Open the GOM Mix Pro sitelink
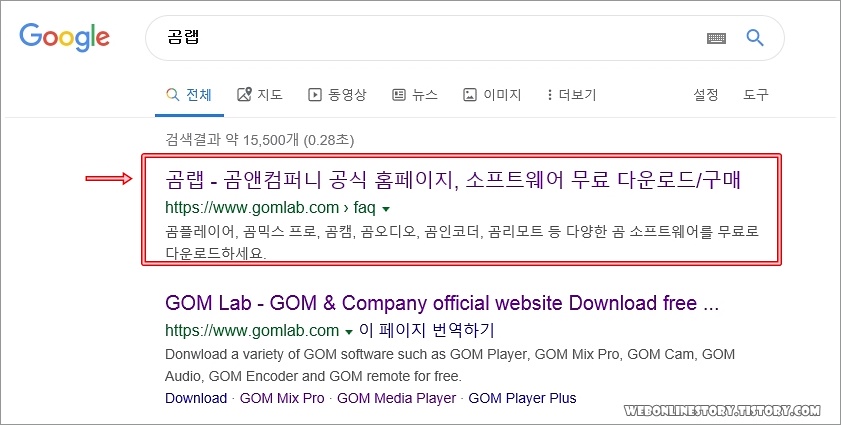The width and height of the screenshot is (841, 425). 282,399
